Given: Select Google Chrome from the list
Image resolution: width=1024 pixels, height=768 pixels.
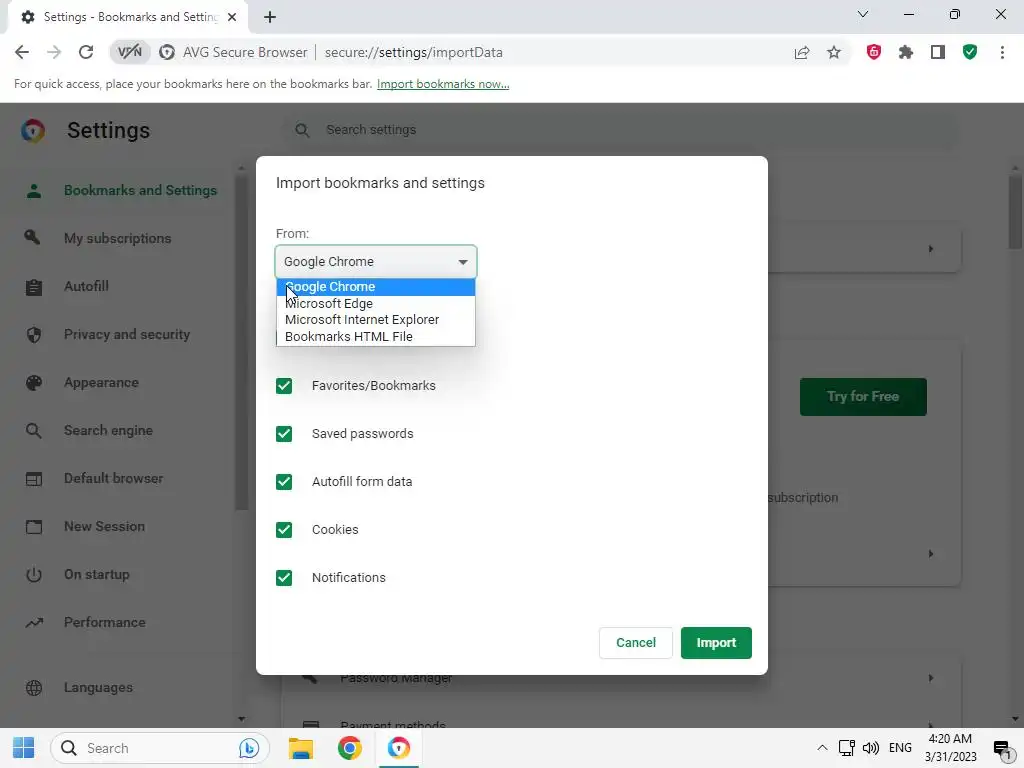Looking at the screenshot, I should pyautogui.click(x=376, y=287).
